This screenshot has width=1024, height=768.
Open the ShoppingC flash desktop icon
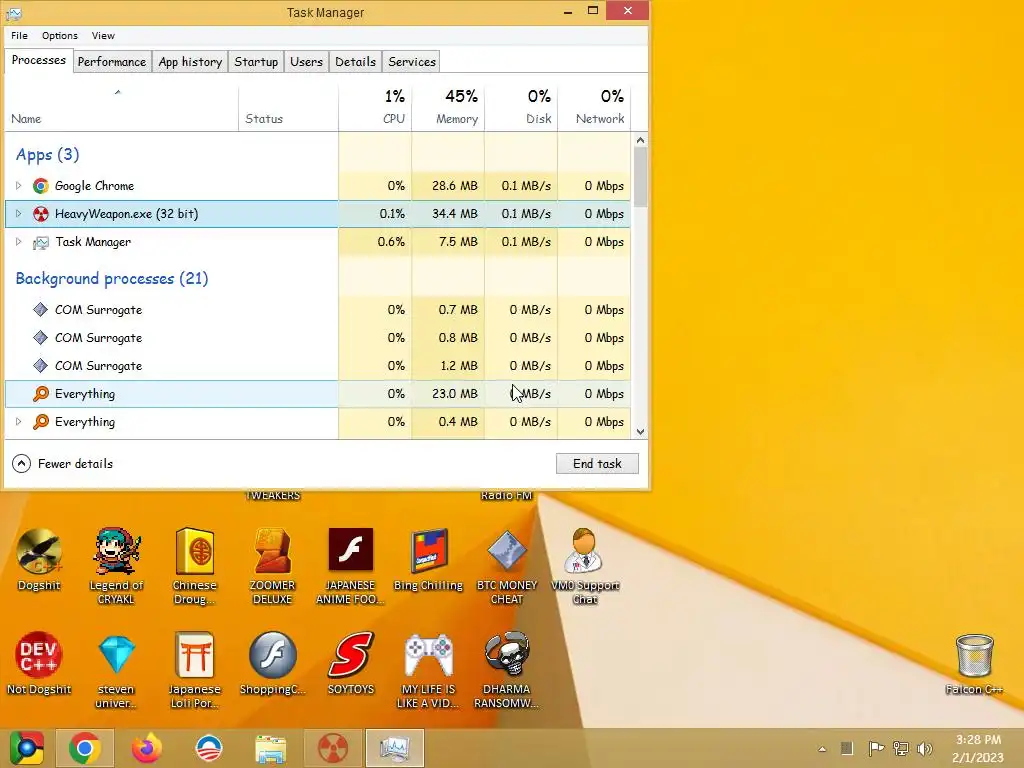point(272,664)
